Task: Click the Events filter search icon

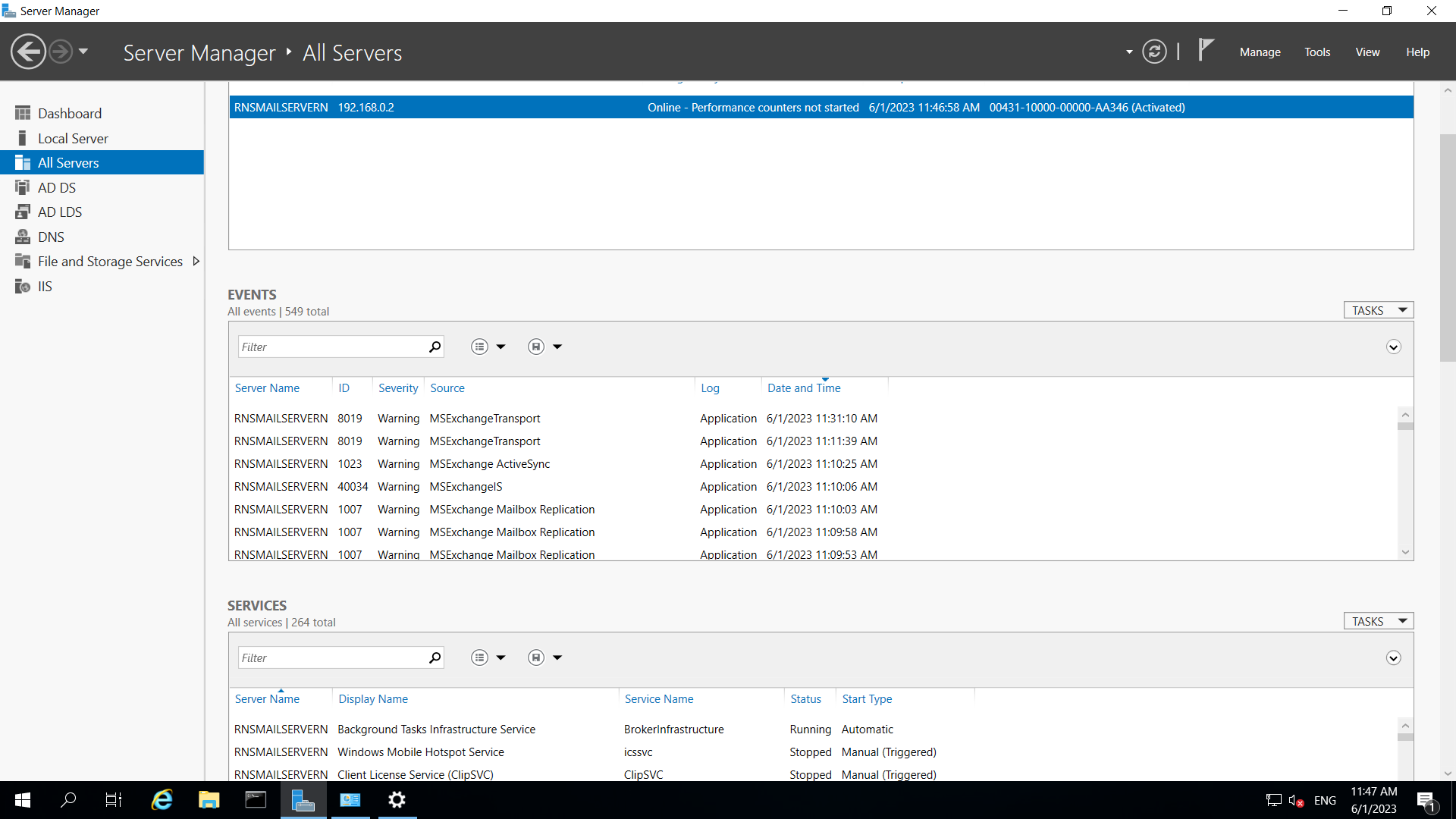Action: coord(435,347)
